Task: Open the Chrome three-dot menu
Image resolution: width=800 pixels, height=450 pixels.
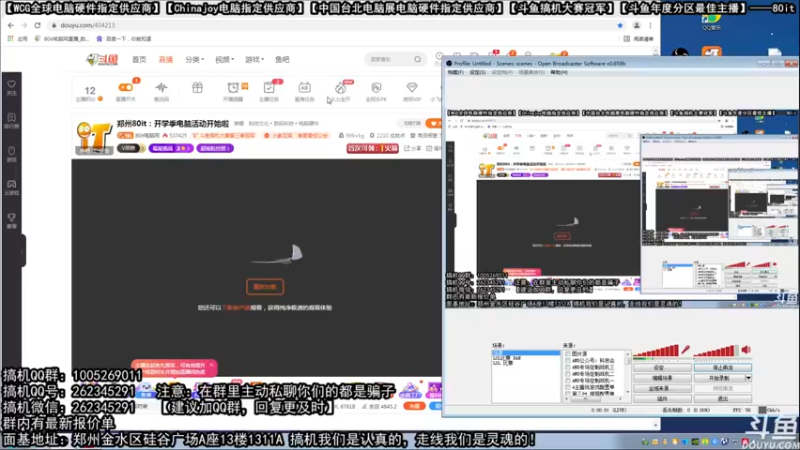Action: coord(651,25)
